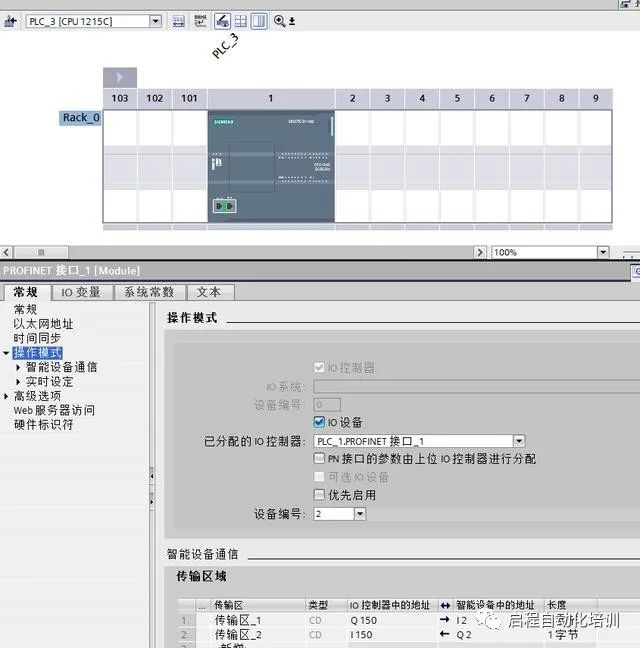Select the CPU module in slot 1

(x=271, y=166)
